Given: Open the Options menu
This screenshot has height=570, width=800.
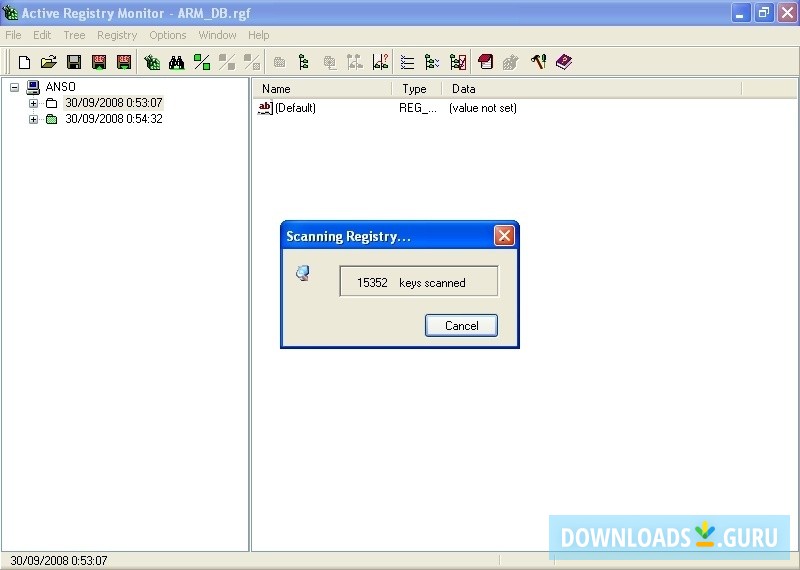Looking at the screenshot, I should pyautogui.click(x=168, y=35).
